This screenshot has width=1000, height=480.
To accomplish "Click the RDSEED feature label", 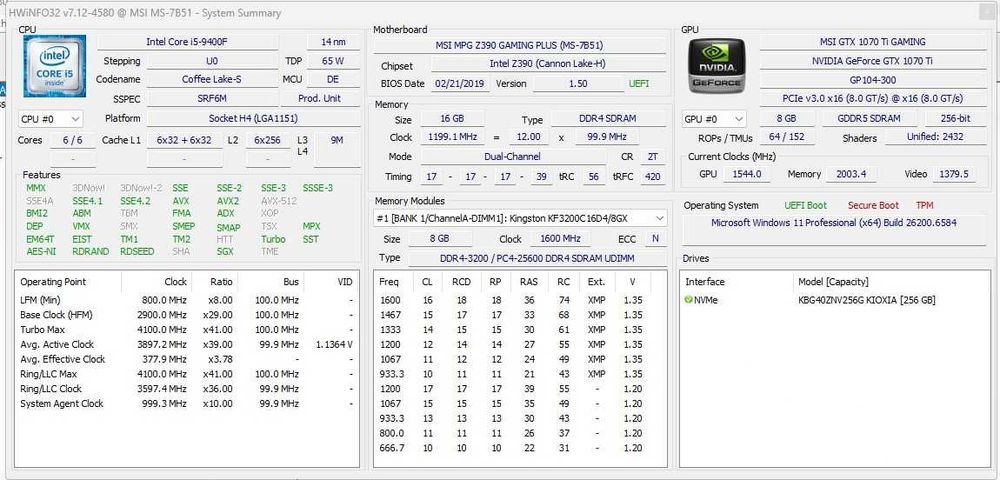I will [137, 252].
